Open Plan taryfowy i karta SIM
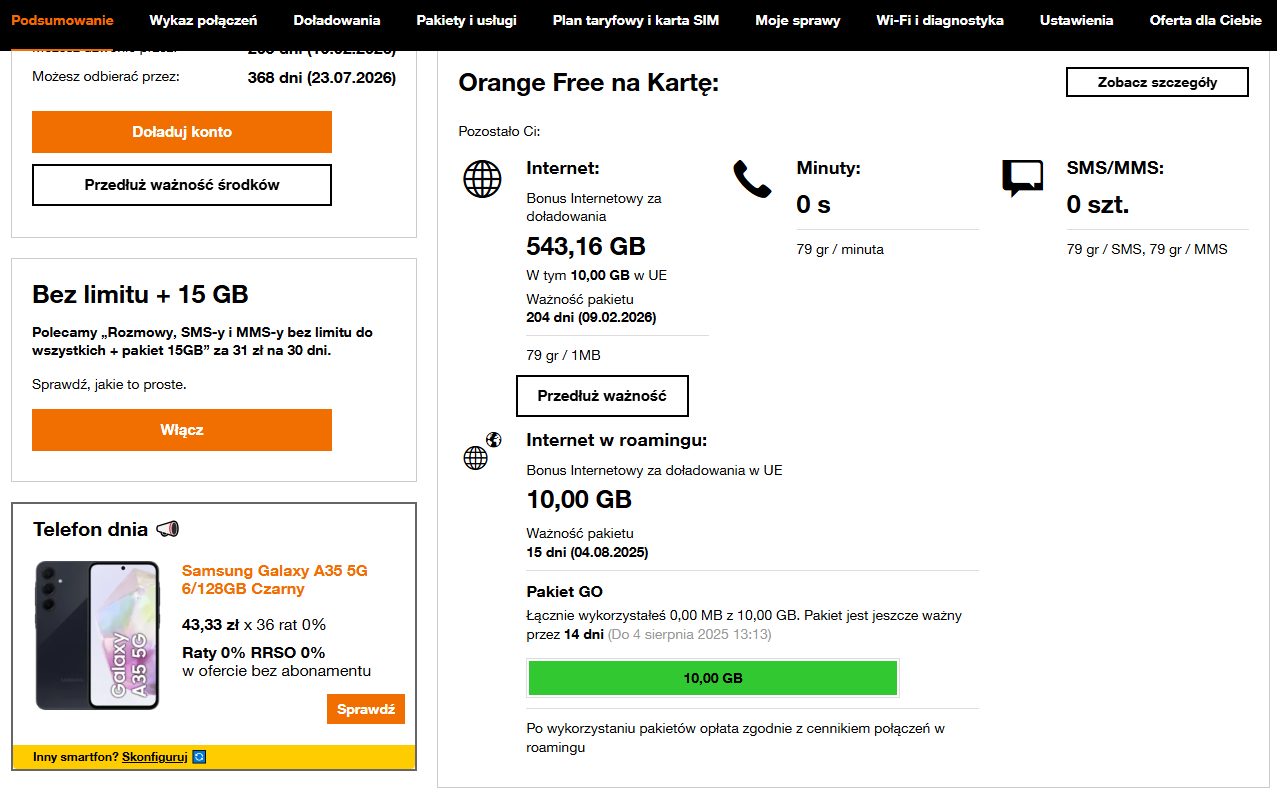The height and width of the screenshot is (796, 1277). click(x=636, y=20)
